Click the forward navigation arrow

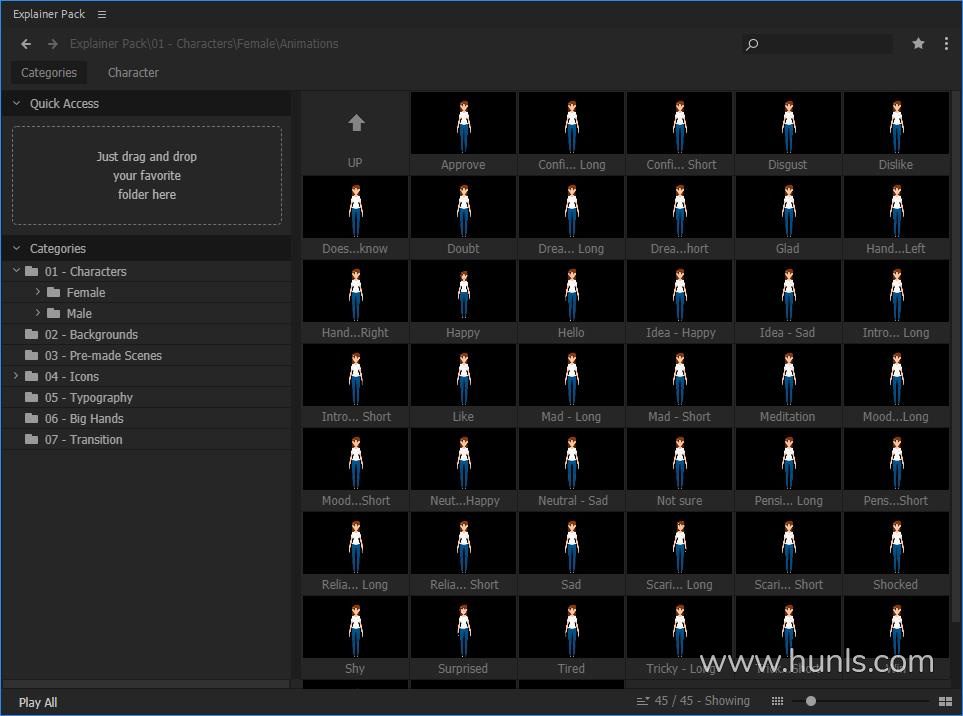(x=53, y=44)
